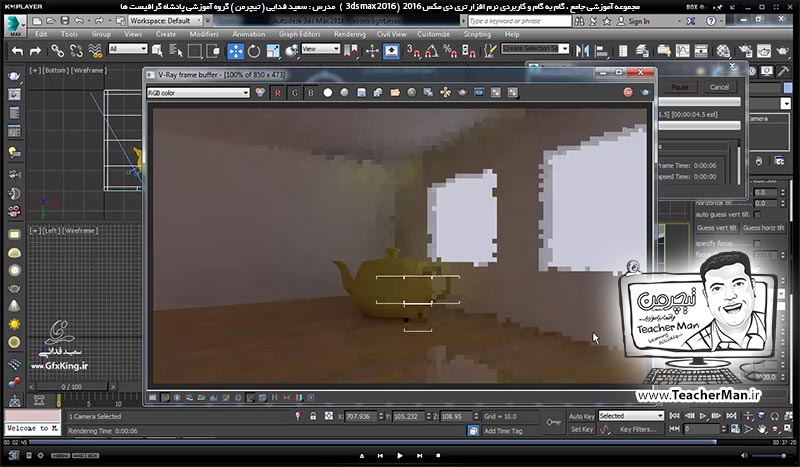This screenshot has height=467, width=800.
Task: Open the Select by Name dialog
Action: pyautogui.click(x=176, y=51)
